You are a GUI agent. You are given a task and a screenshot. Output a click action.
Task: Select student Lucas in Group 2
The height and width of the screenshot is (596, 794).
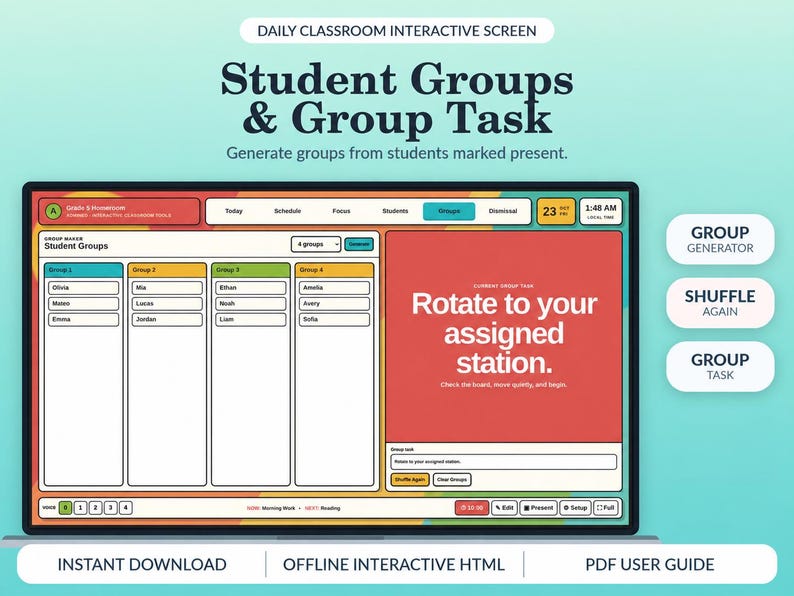(x=167, y=303)
